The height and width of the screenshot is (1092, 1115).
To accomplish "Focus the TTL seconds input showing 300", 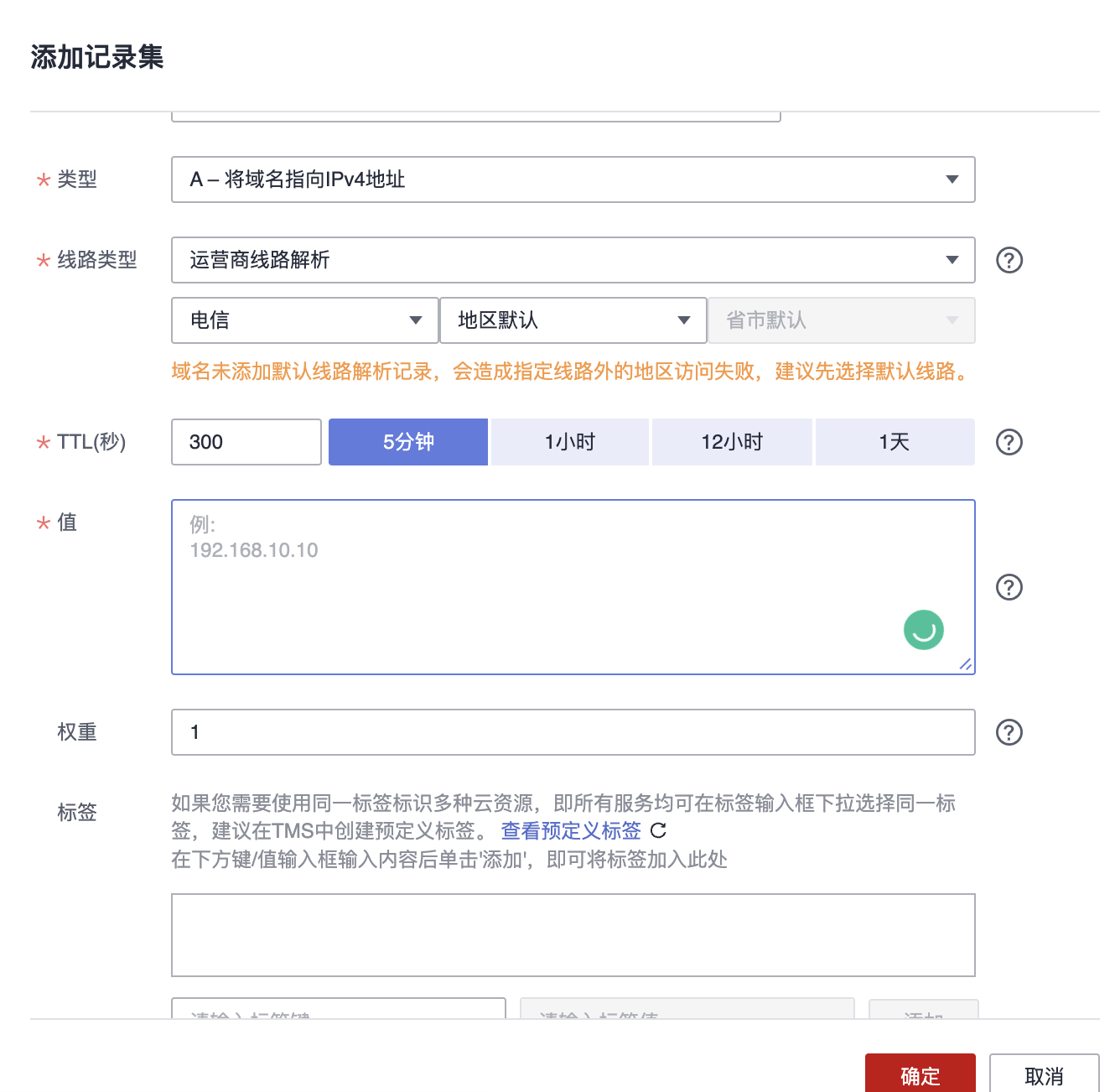I will (x=246, y=442).
